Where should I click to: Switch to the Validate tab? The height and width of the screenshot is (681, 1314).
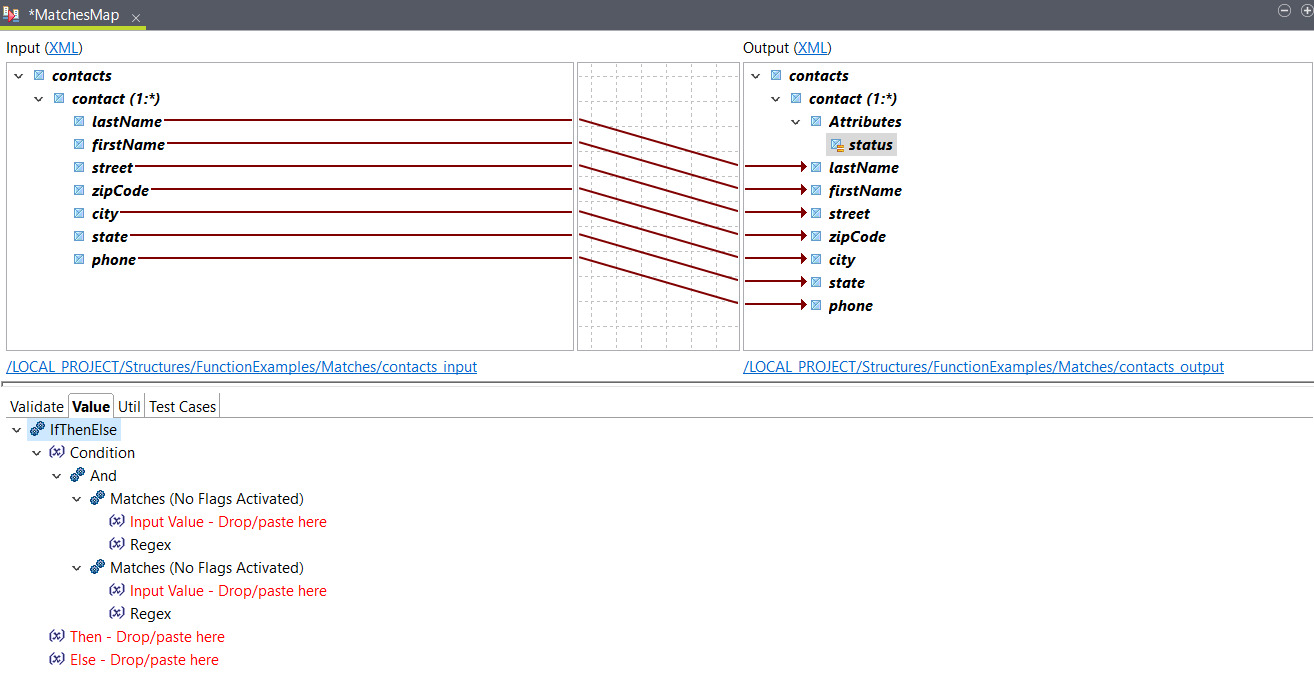click(x=36, y=406)
